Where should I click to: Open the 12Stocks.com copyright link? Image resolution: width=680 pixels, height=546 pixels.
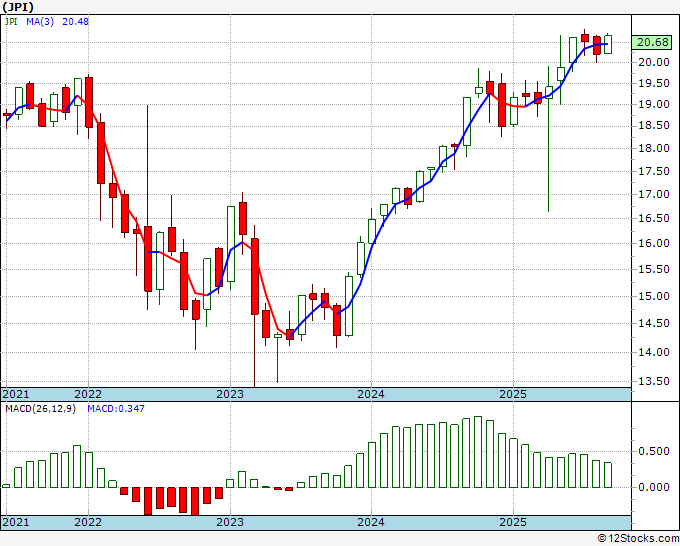point(638,539)
